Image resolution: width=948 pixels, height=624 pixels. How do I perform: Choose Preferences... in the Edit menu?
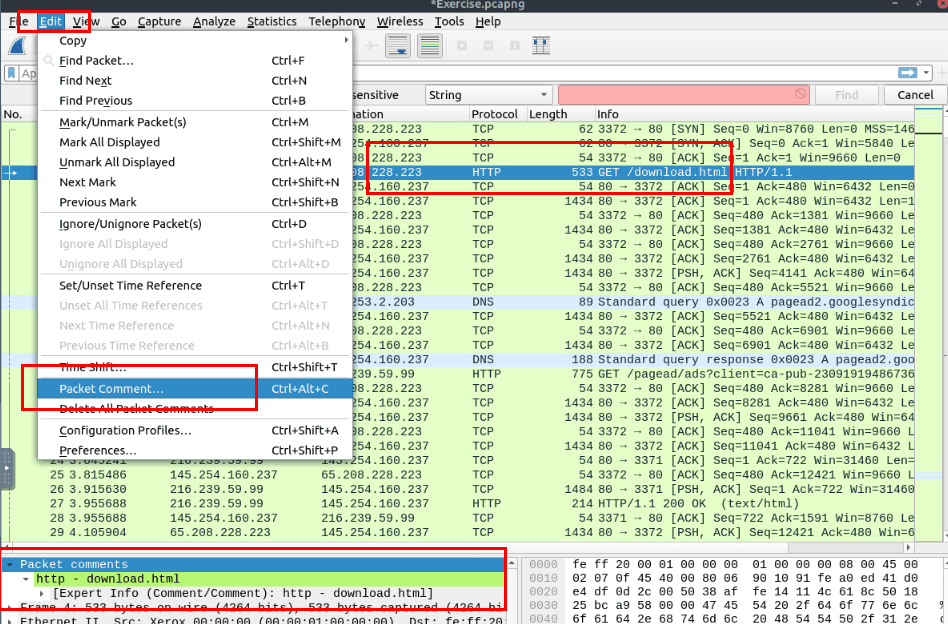[97, 450]
